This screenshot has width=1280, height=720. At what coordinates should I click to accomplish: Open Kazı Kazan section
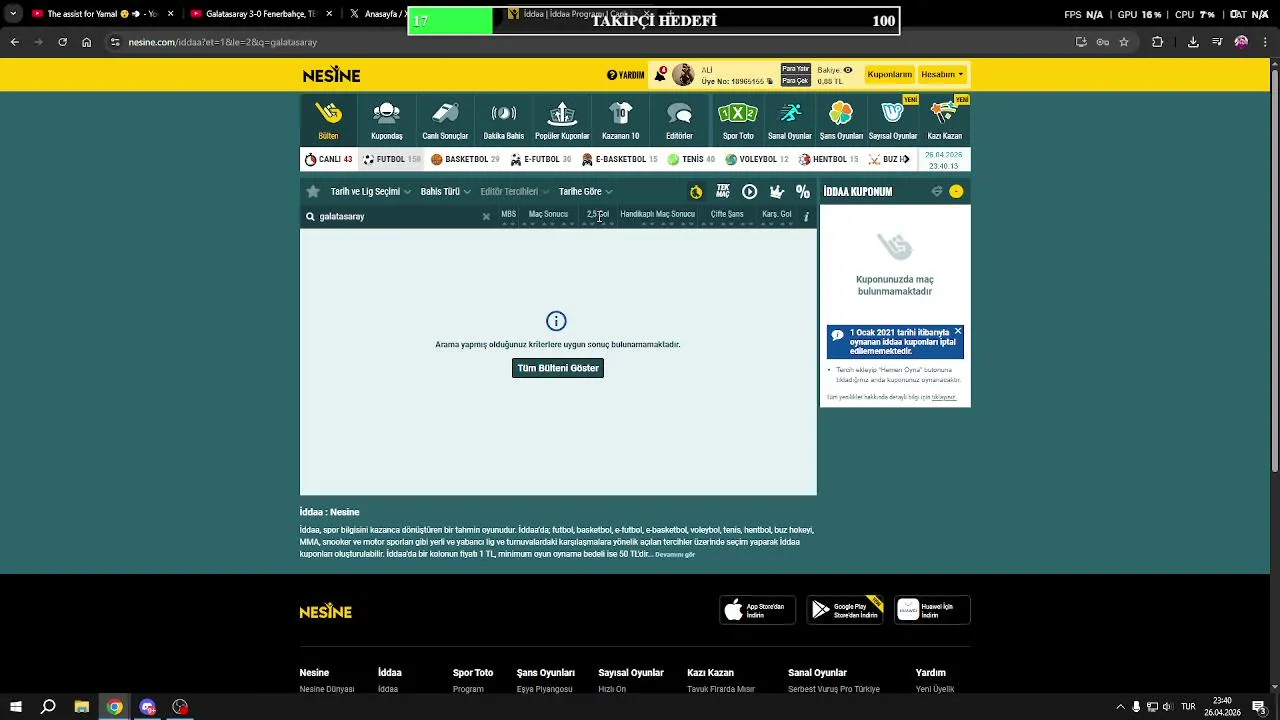(x=945, y=120)
